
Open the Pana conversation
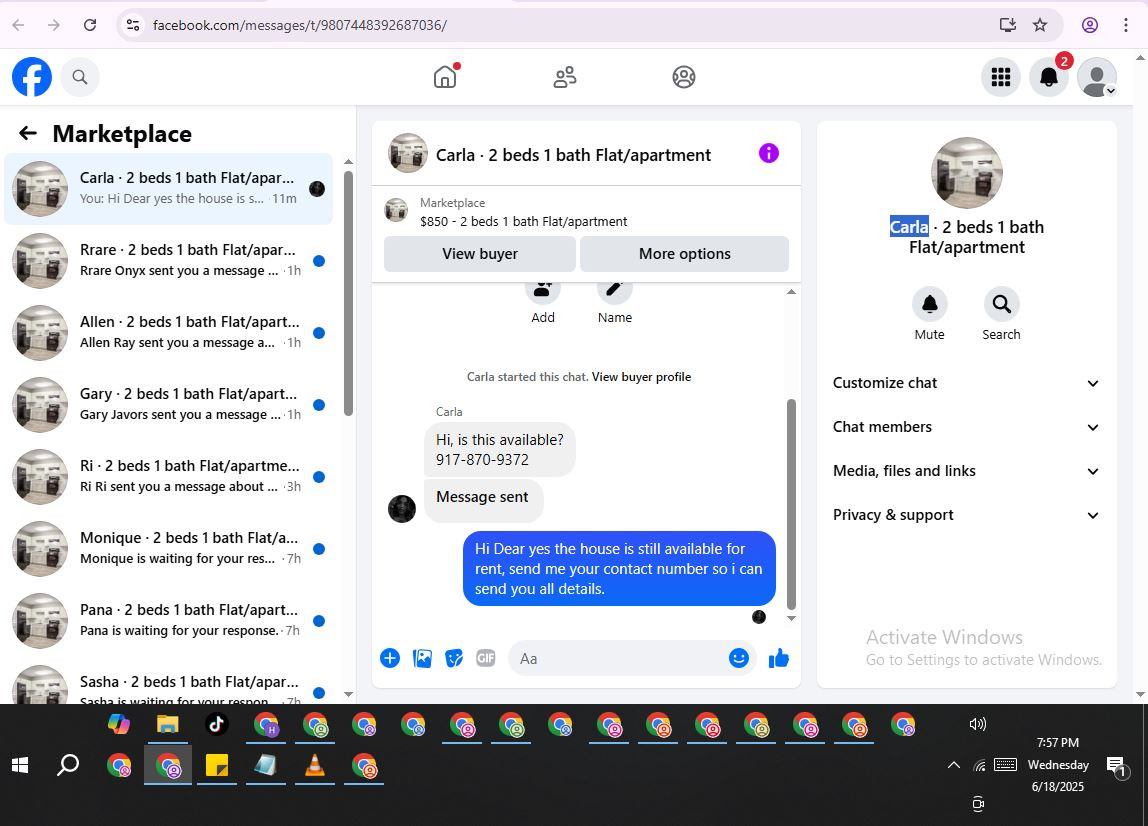[168, 620]
